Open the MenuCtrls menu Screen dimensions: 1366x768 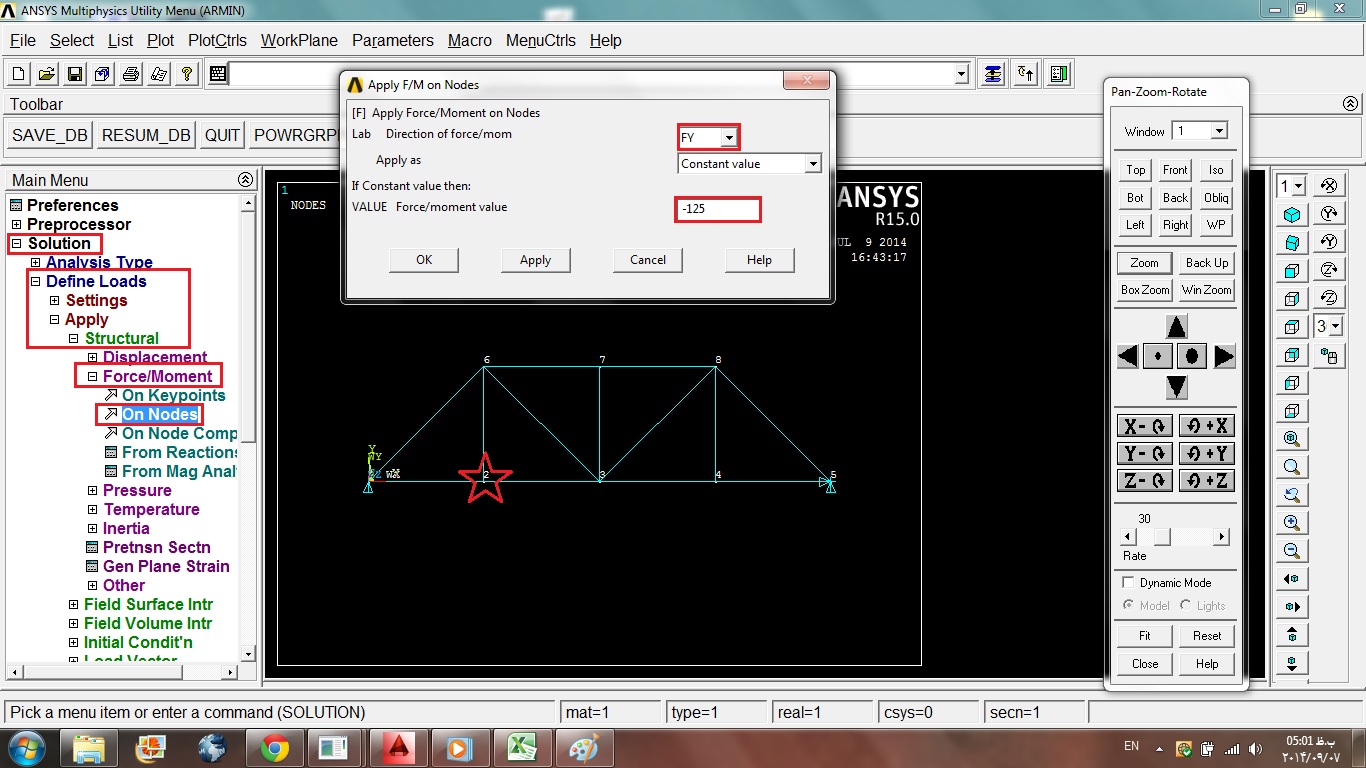click(541, 41)
